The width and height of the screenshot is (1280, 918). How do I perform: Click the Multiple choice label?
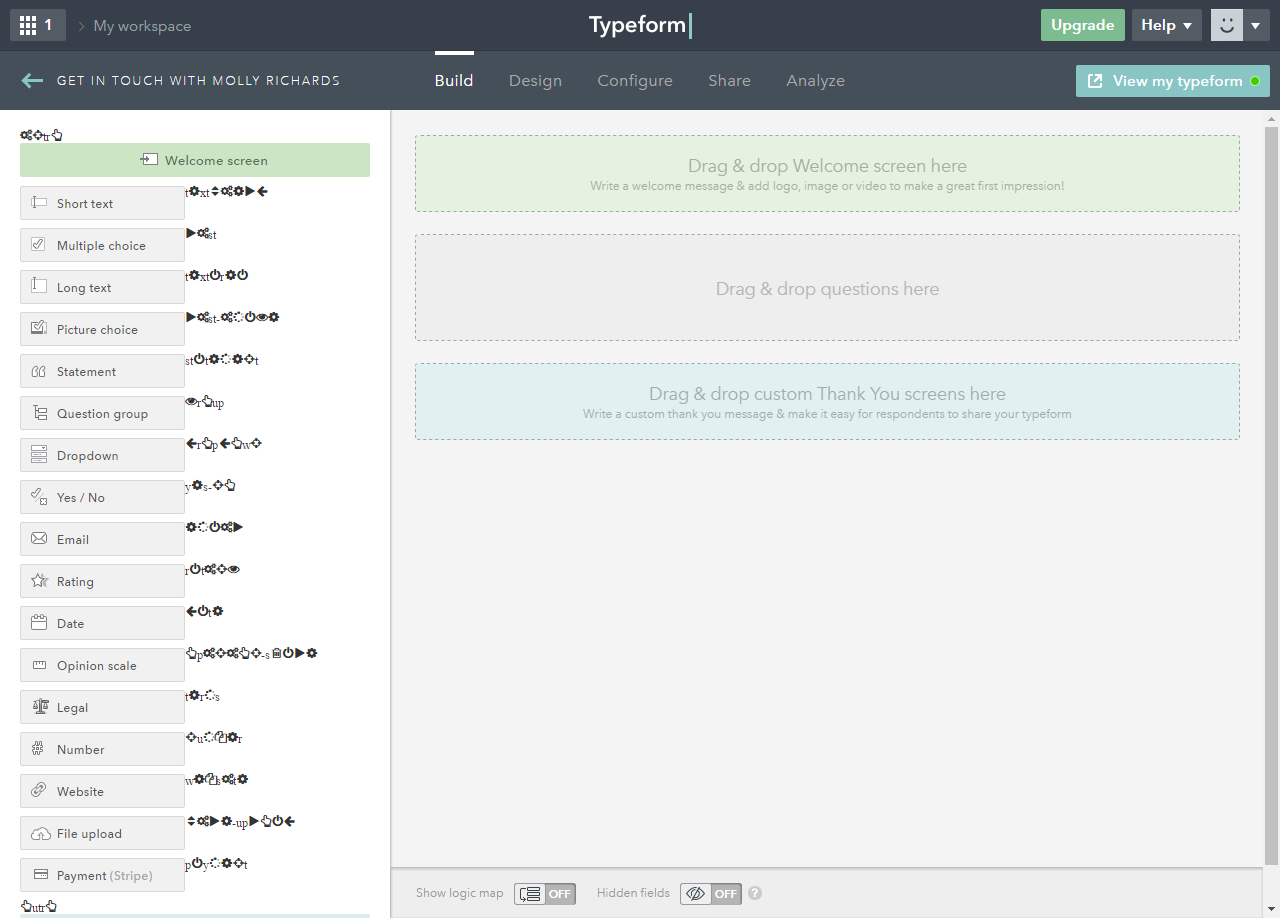coord(101,245)
